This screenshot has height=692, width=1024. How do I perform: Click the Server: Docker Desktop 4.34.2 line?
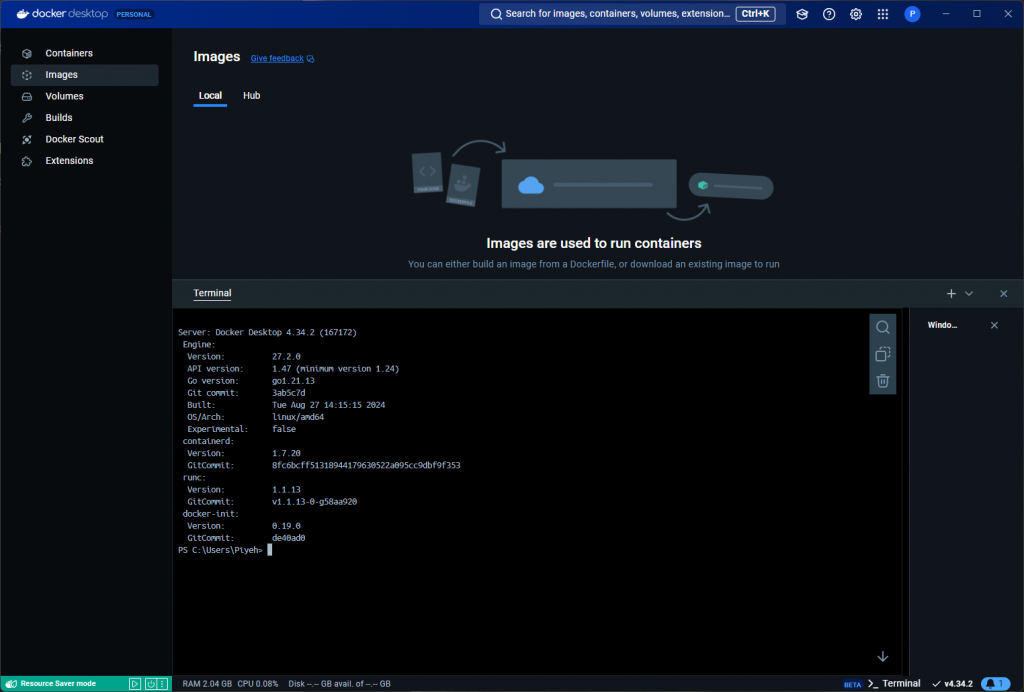pyautogui.click(x=267, y=332)
